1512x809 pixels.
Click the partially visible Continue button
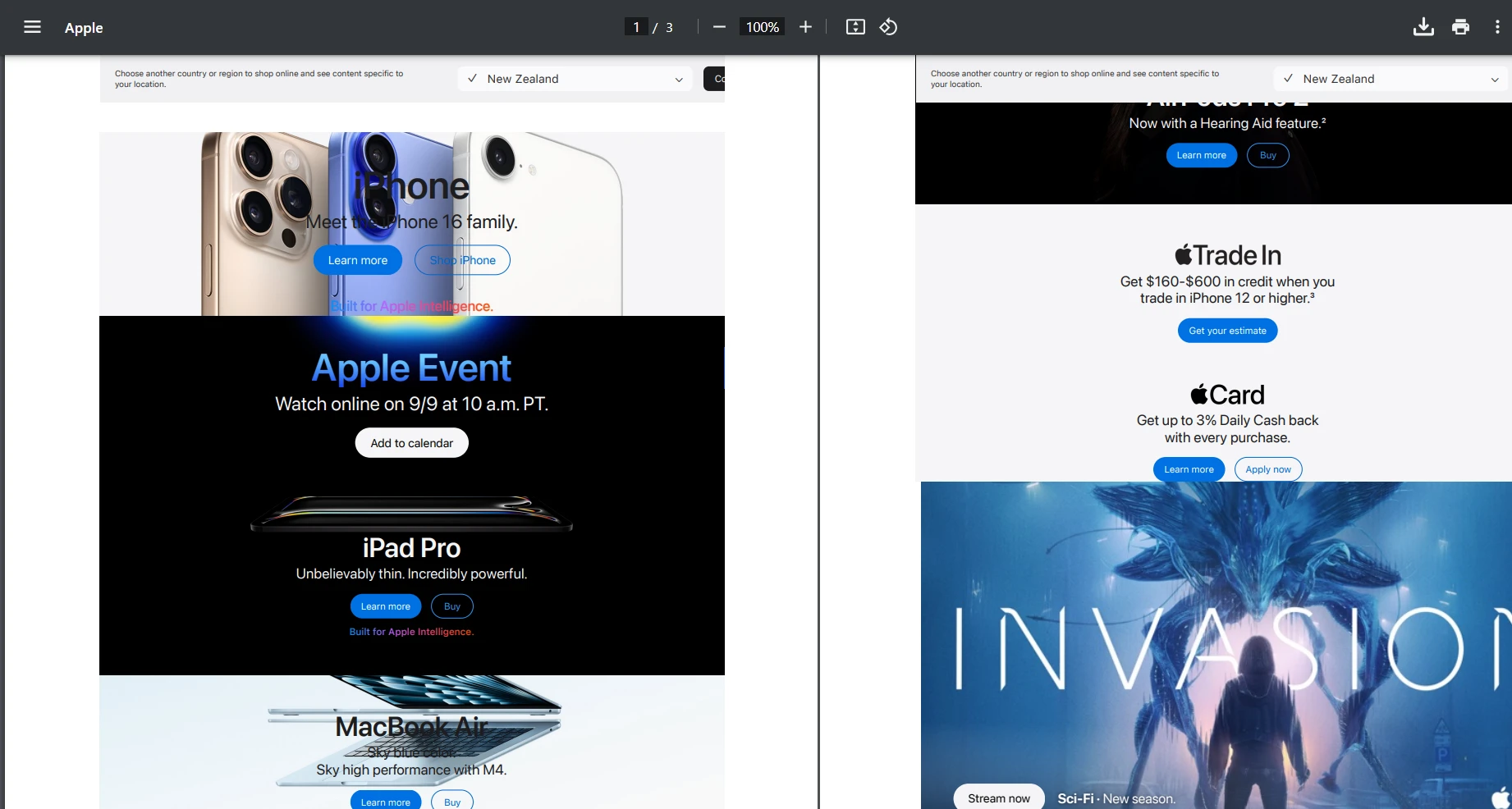tap(714, 79)
